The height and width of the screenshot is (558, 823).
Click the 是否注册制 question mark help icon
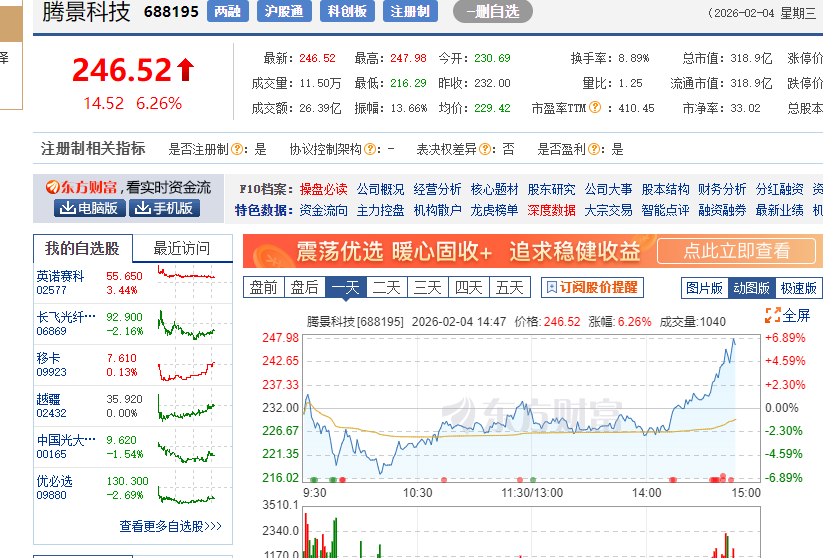[237, 149]
